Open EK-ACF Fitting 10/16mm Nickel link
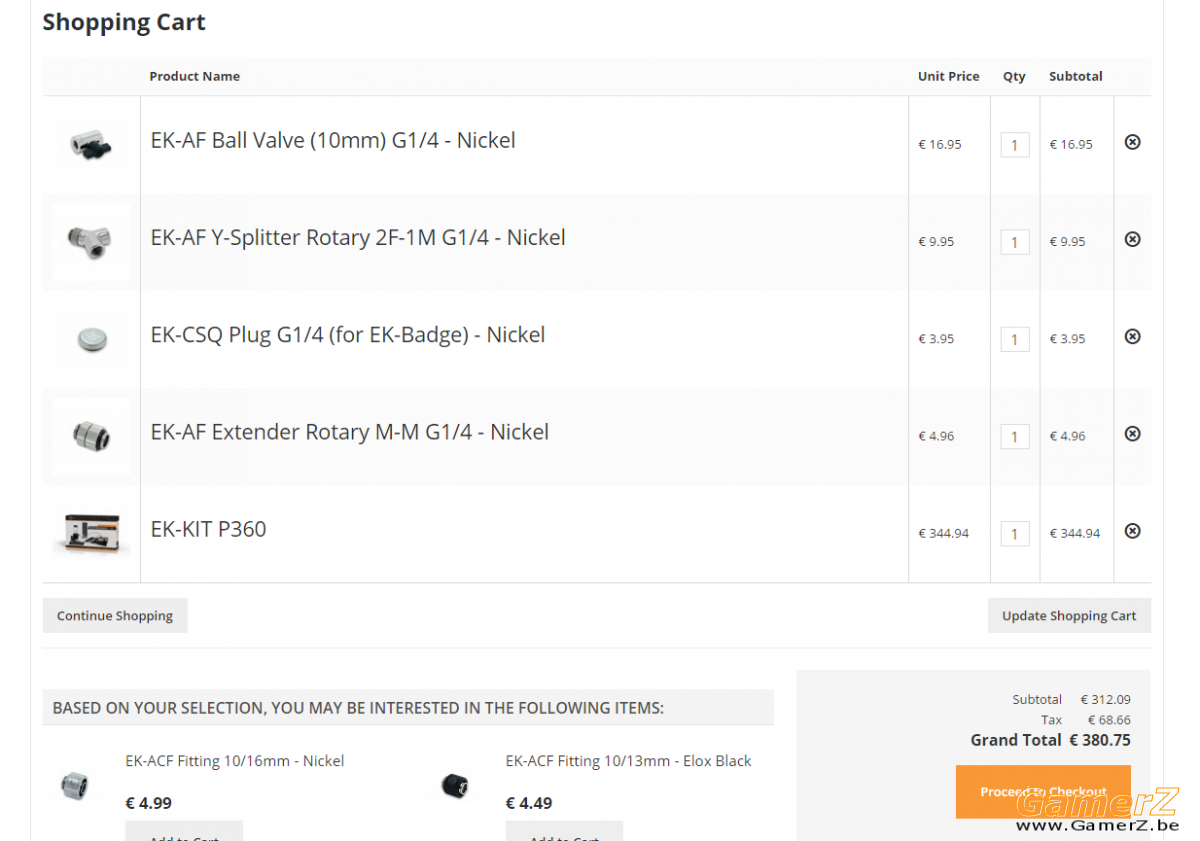 [235, 761]
